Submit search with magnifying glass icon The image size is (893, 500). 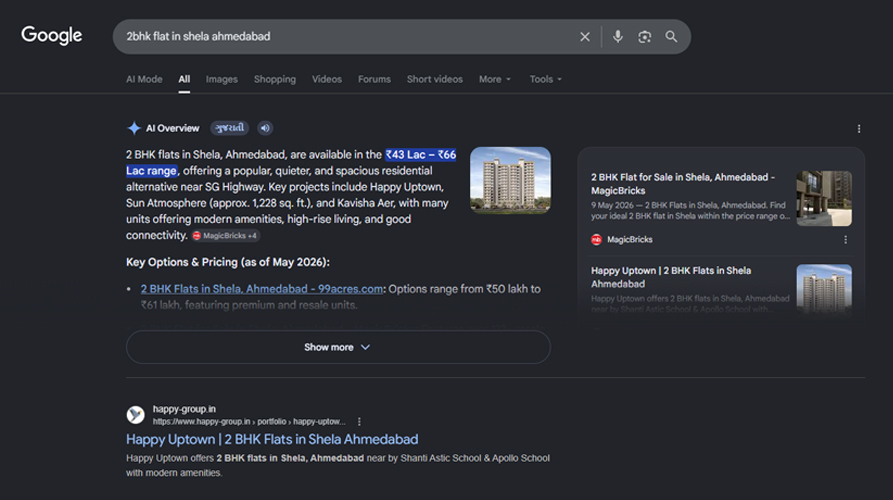(671, 37)
